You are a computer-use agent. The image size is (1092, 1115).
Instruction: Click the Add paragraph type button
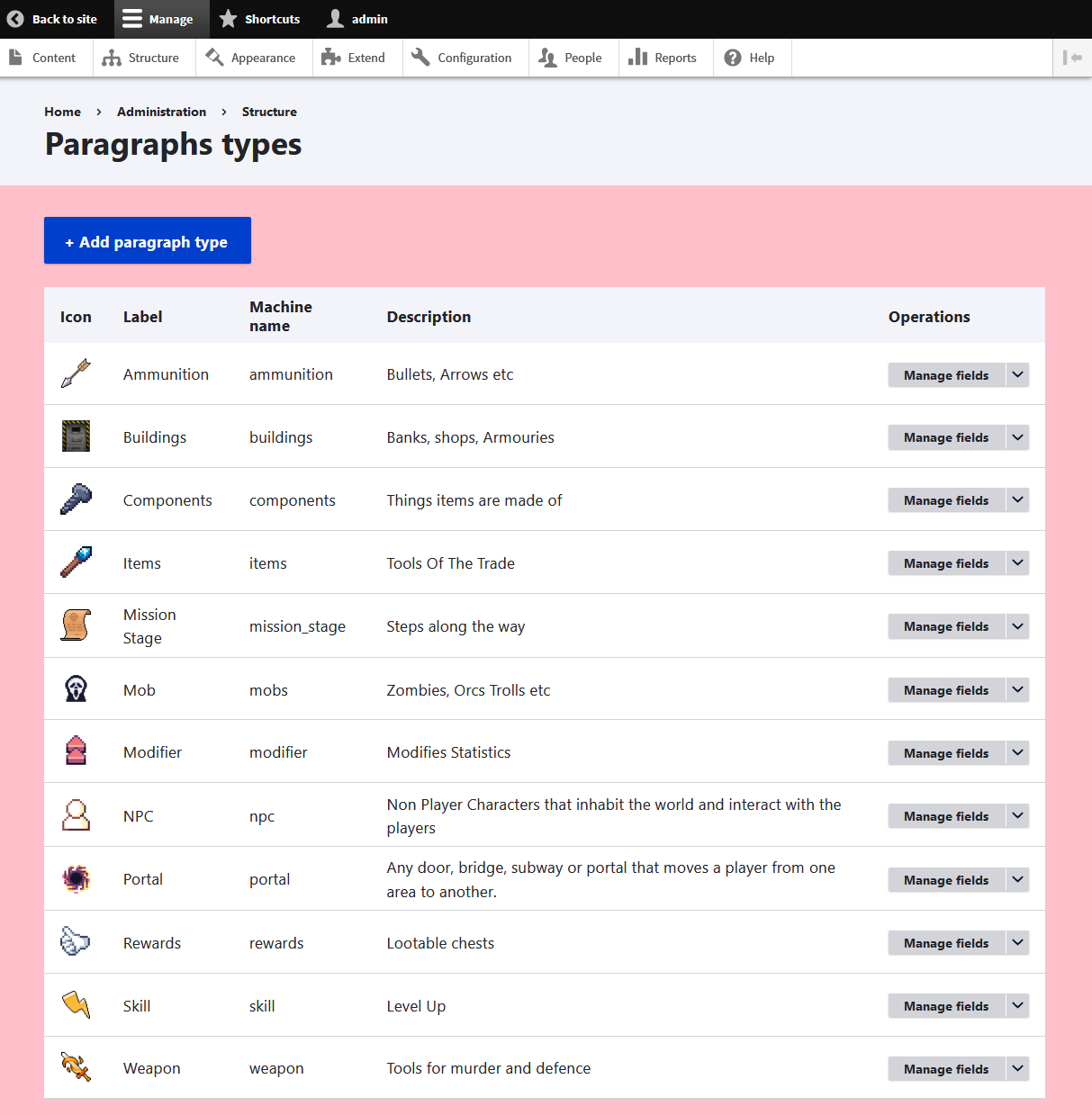tap(148, 241)
